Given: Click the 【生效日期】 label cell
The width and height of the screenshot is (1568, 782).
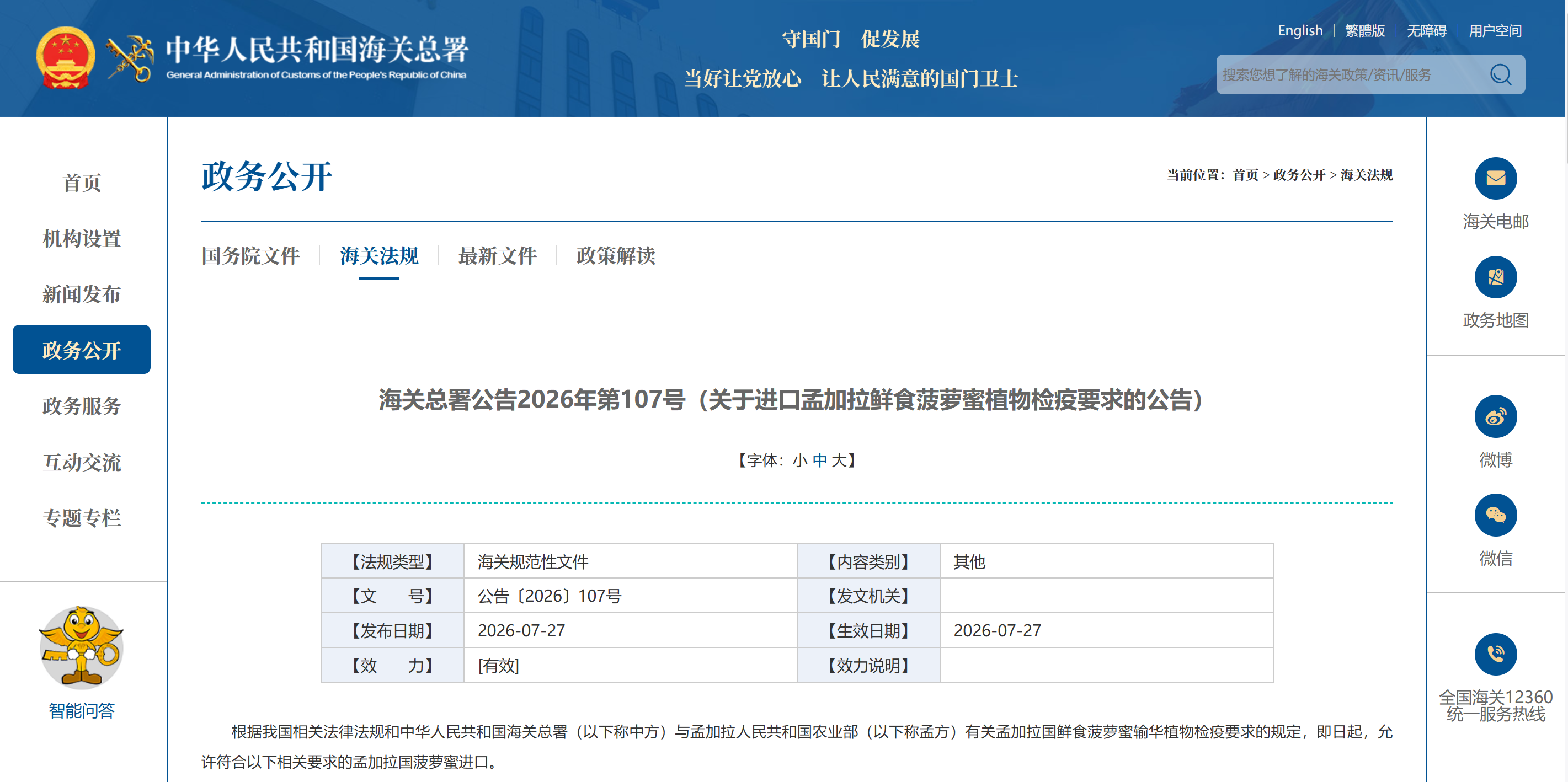Looking at the screenshot, I should [x=868, y=630].
